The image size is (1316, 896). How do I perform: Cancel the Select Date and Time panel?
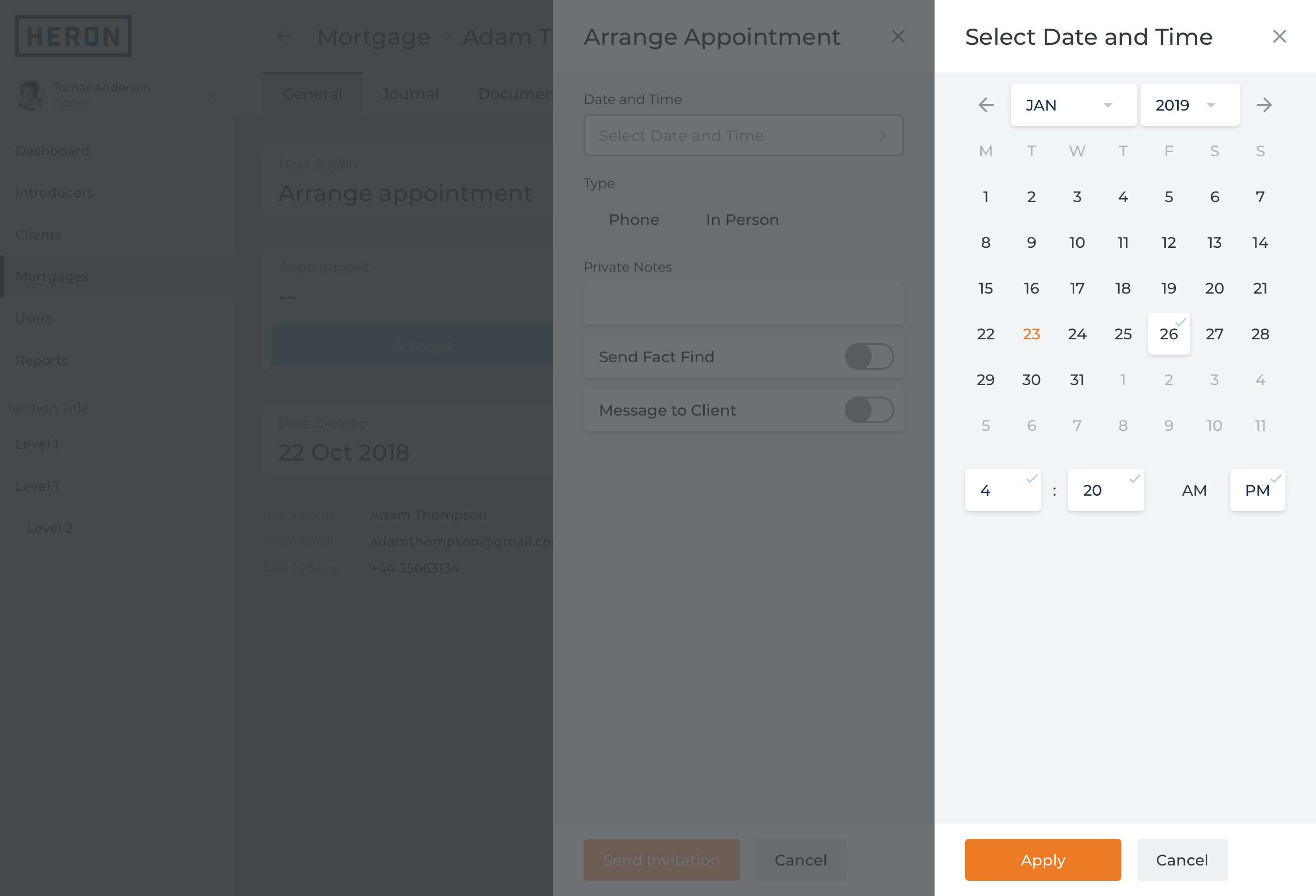coord(1182,860)
